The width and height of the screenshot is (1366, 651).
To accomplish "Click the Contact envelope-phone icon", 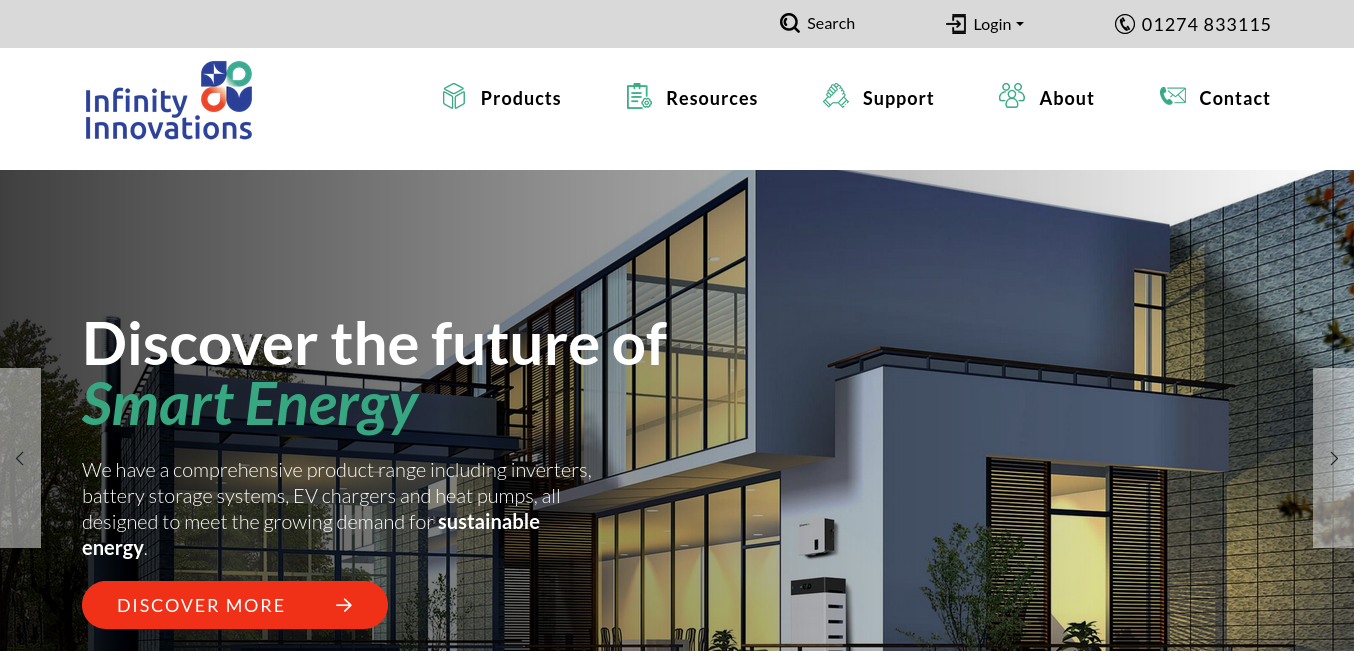I will coord(1173,96).
